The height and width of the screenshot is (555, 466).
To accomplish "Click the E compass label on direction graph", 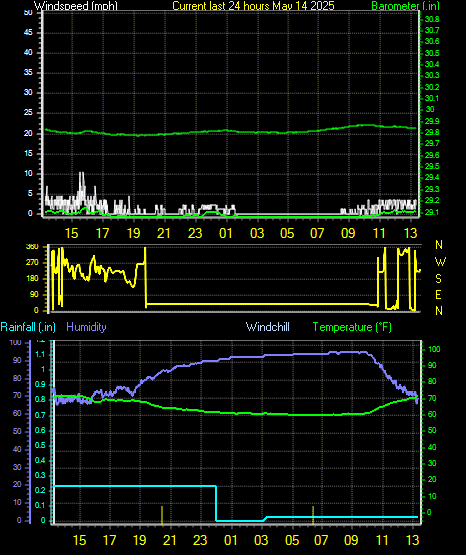I will (438, 294).
